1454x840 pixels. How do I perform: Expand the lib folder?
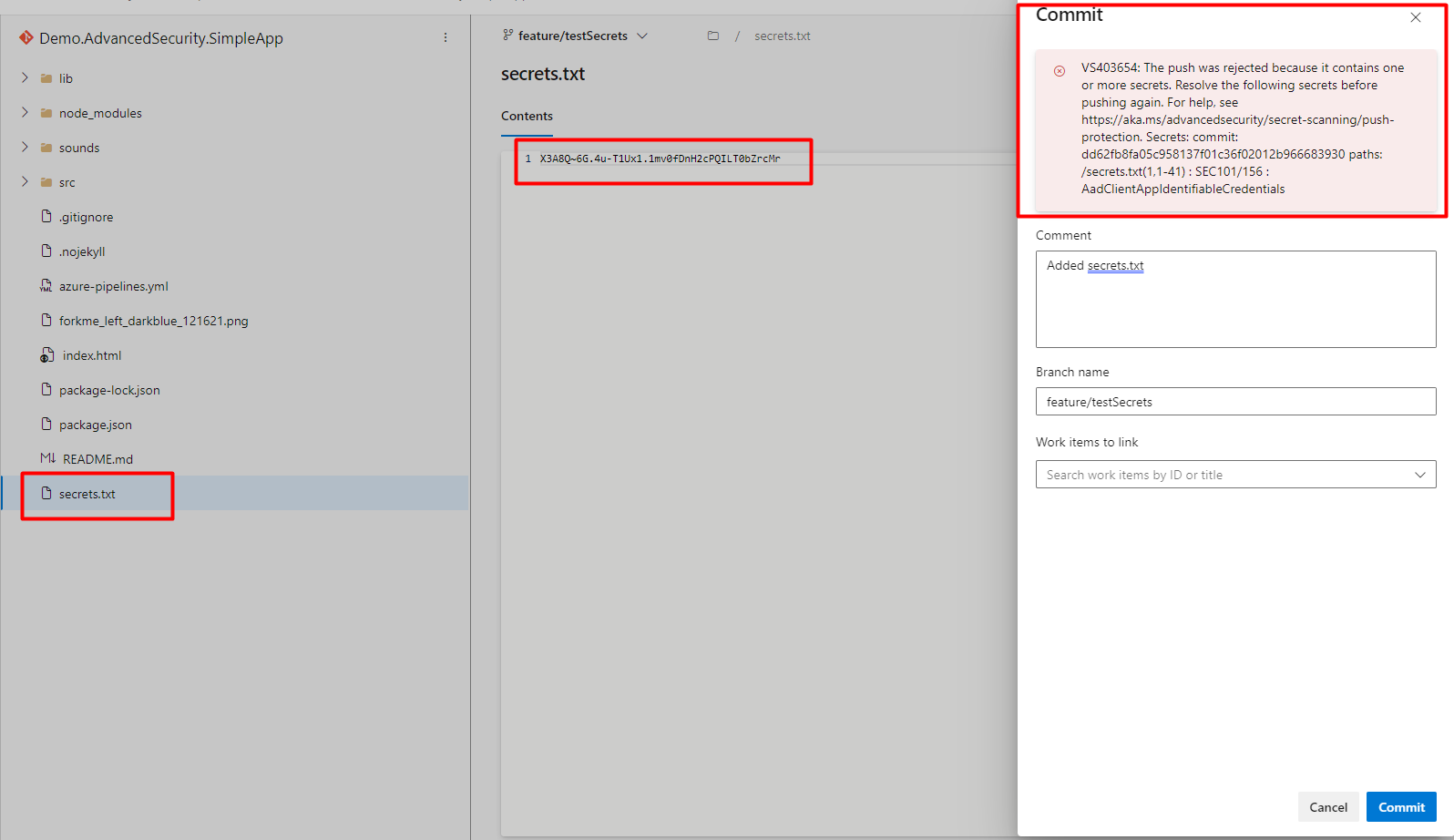pos(25,78)
